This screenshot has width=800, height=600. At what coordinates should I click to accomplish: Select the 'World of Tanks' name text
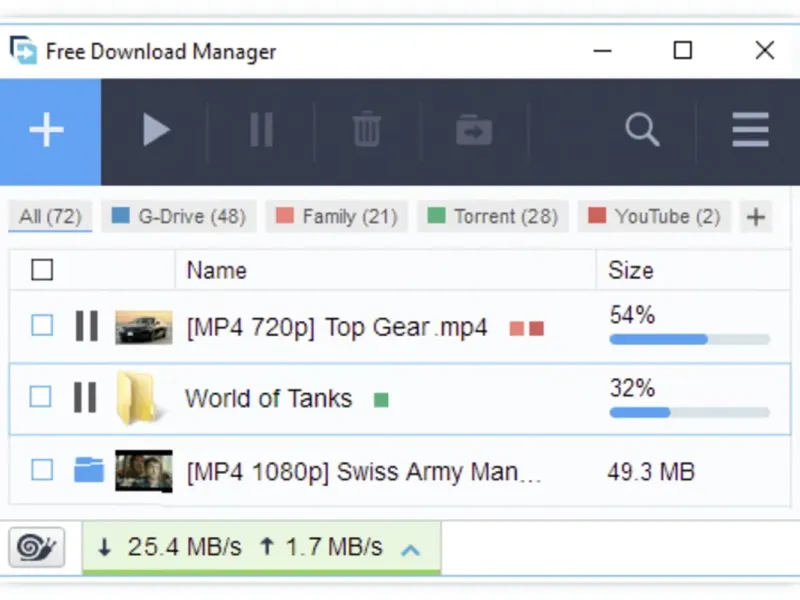tap(268, 398)
